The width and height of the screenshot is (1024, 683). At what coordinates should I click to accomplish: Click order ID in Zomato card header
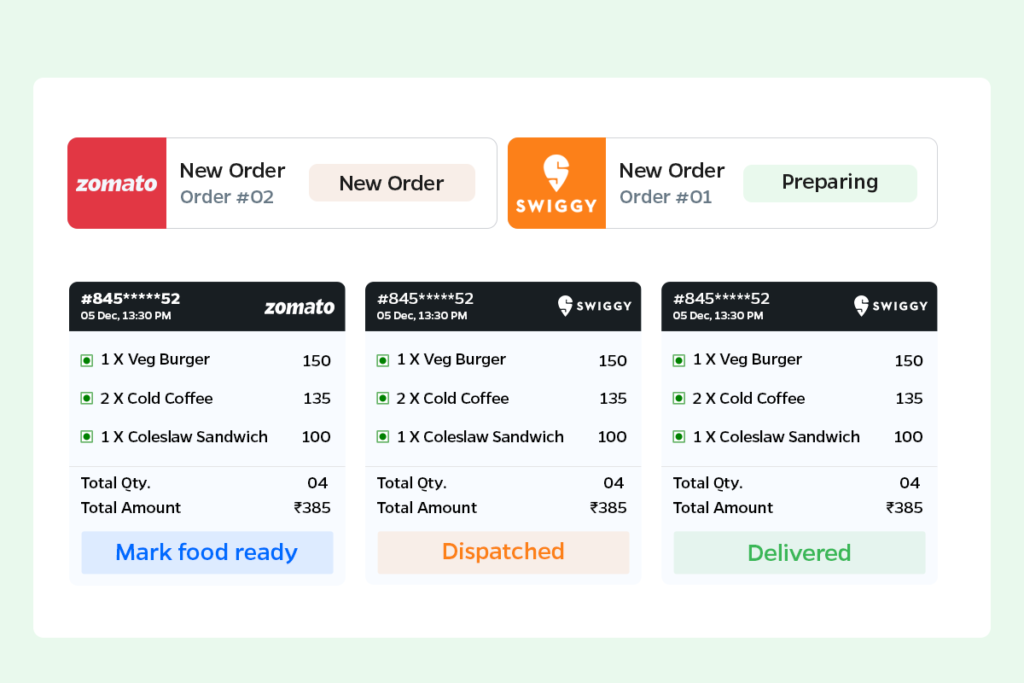click(130, 299)
